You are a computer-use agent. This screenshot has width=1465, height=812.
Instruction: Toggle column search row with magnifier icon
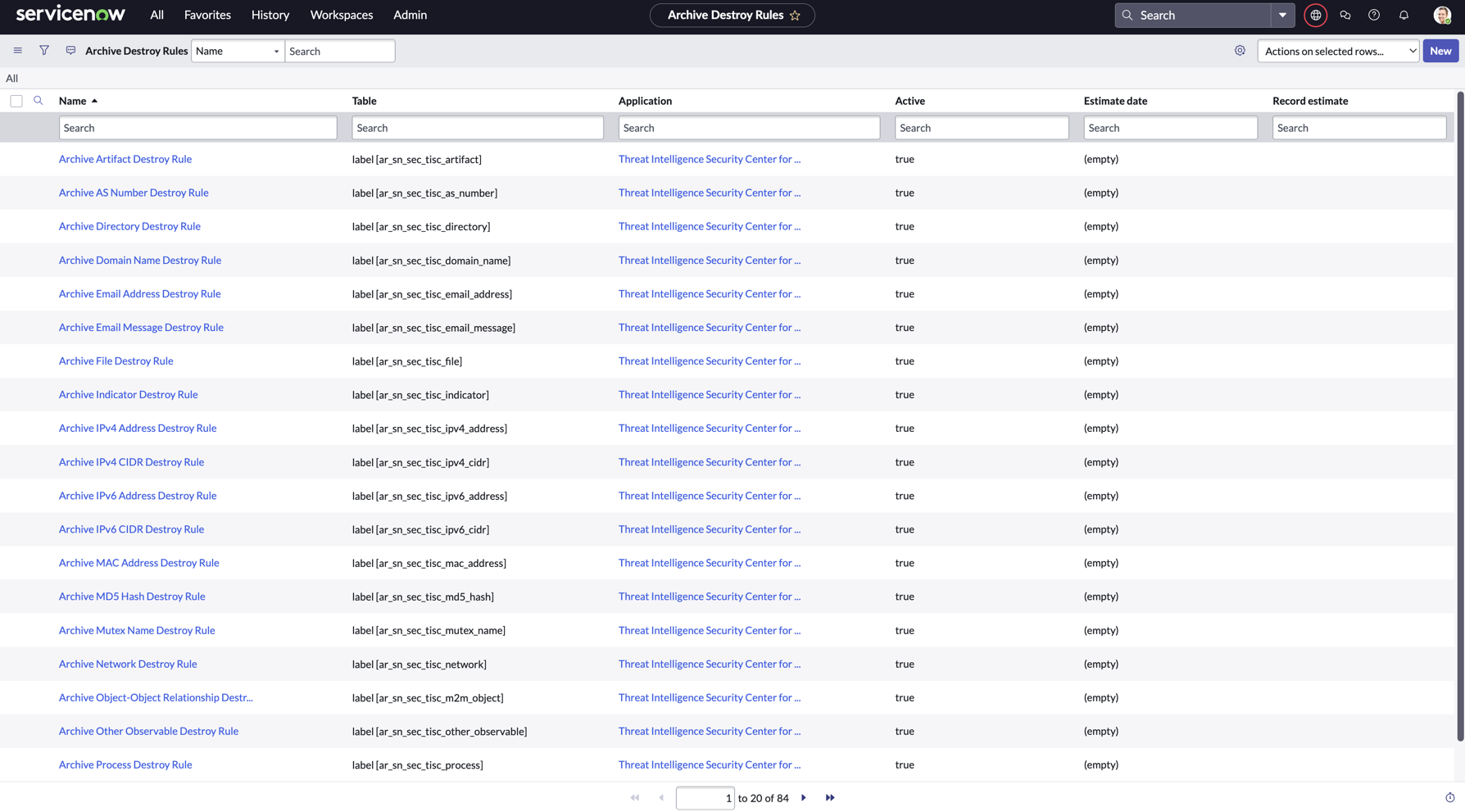pyautogui.click(x=38, y=101)
